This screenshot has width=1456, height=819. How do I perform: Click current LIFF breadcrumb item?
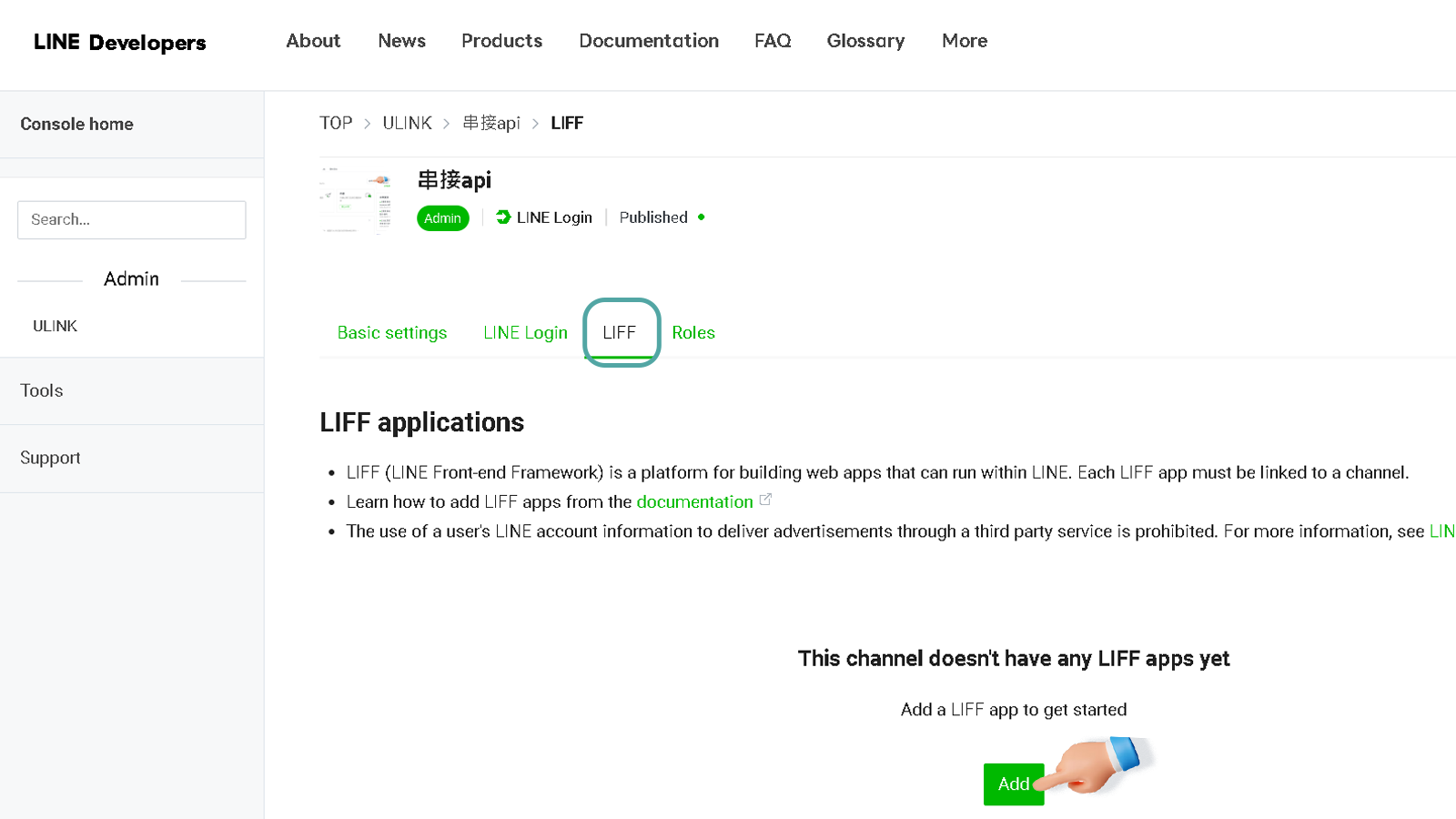pos(567,123)
